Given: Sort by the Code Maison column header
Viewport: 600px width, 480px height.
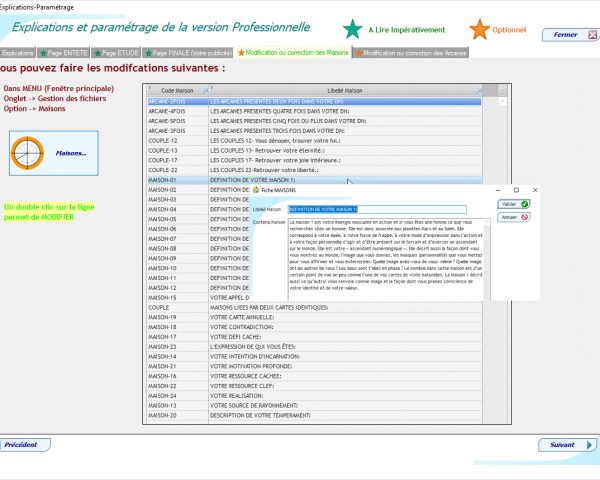Looking at the screenshot, I should (177, 91).
